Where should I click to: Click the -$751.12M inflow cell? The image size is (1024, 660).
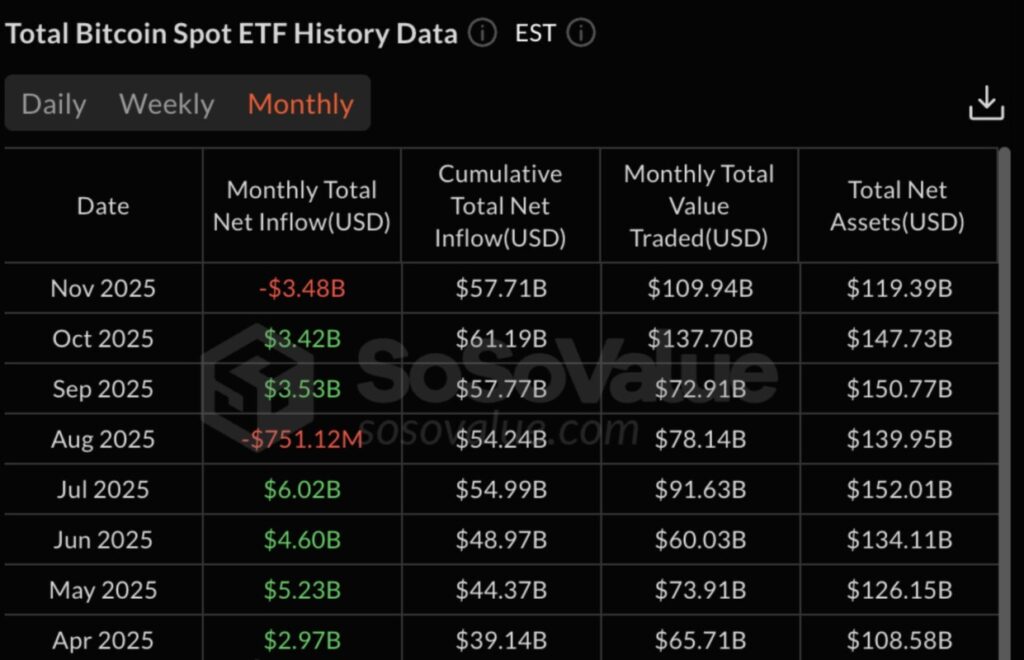(301, 439)
